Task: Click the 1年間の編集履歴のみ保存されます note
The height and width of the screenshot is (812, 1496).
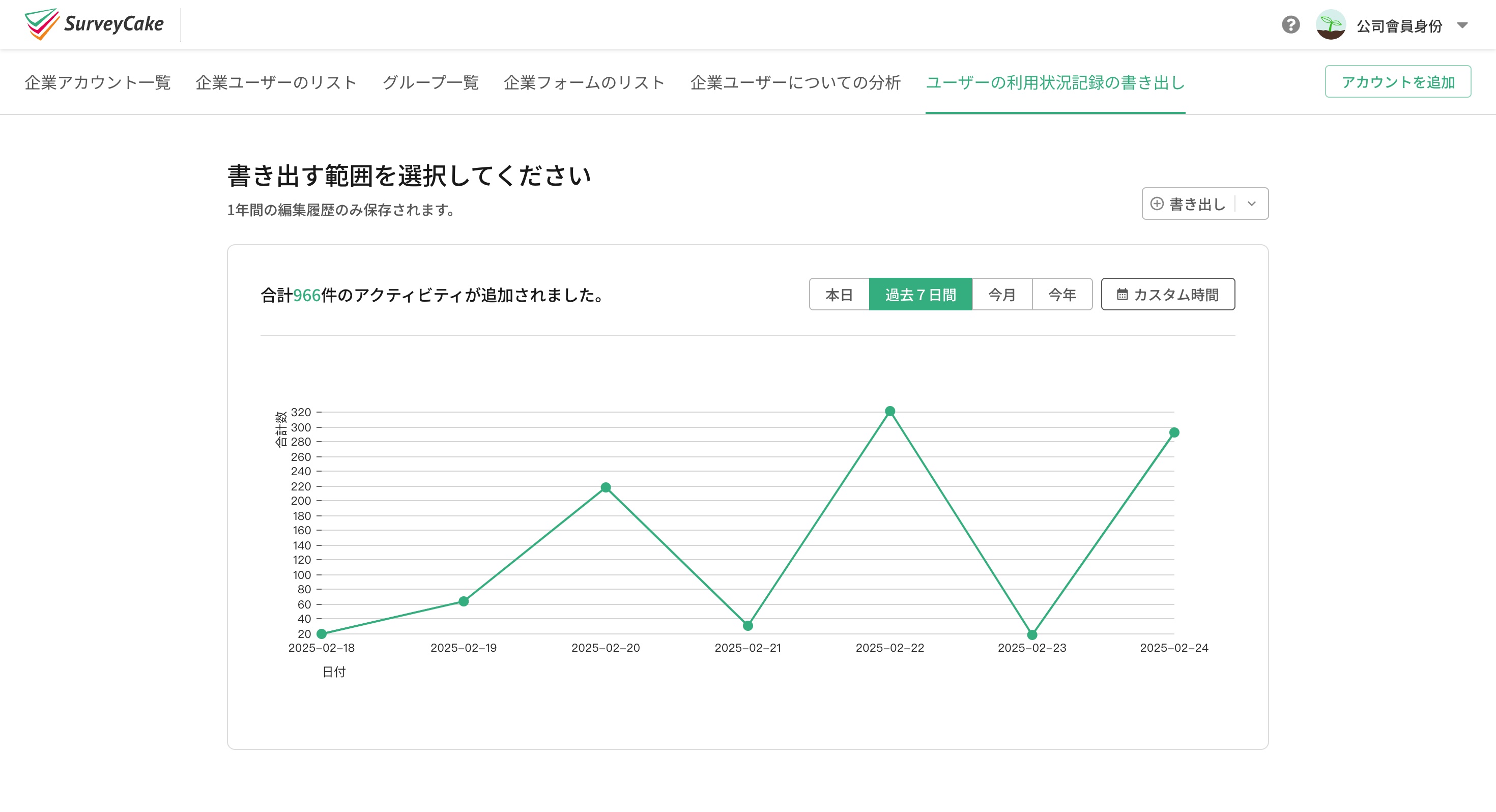Action: pos(341,210)
